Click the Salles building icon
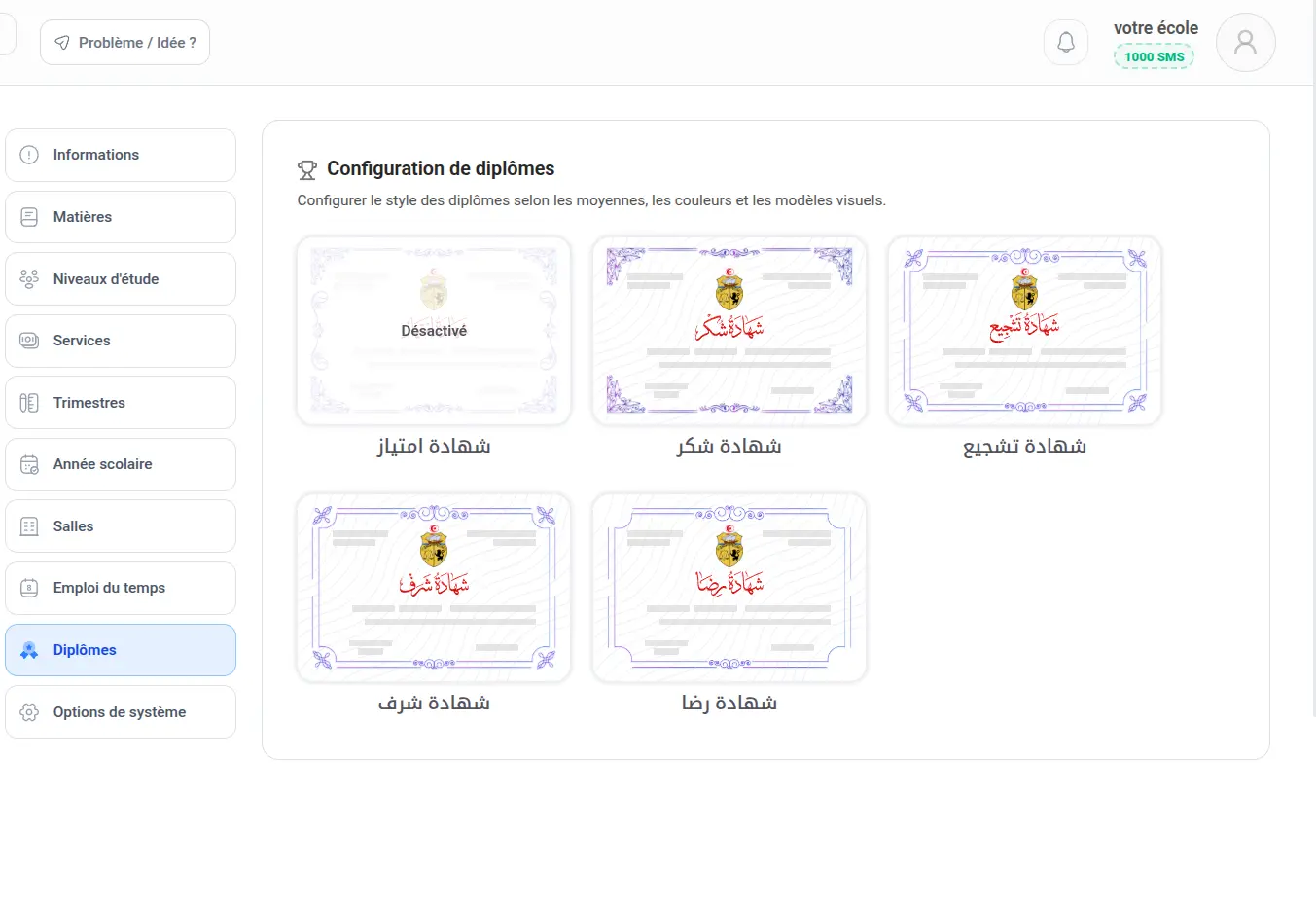Viewport: 1316px width, 905px height. point(29,526)
